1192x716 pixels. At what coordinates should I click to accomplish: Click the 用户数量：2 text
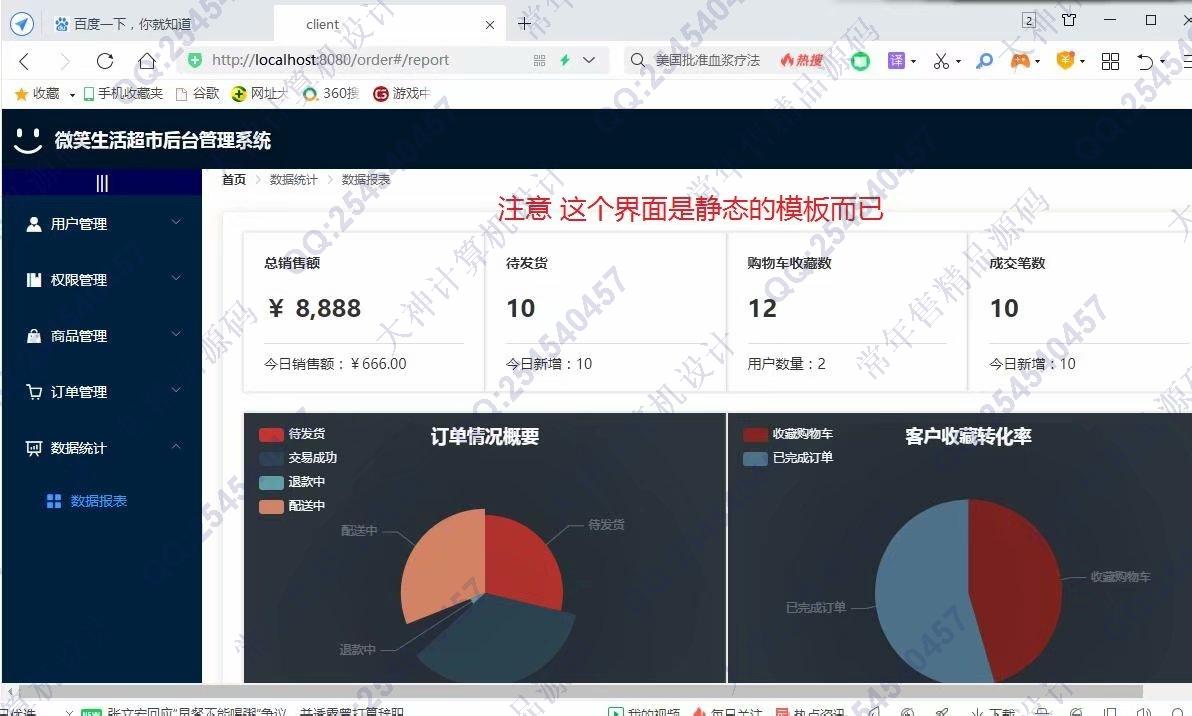pyautogui.click(x=786, y=364)
